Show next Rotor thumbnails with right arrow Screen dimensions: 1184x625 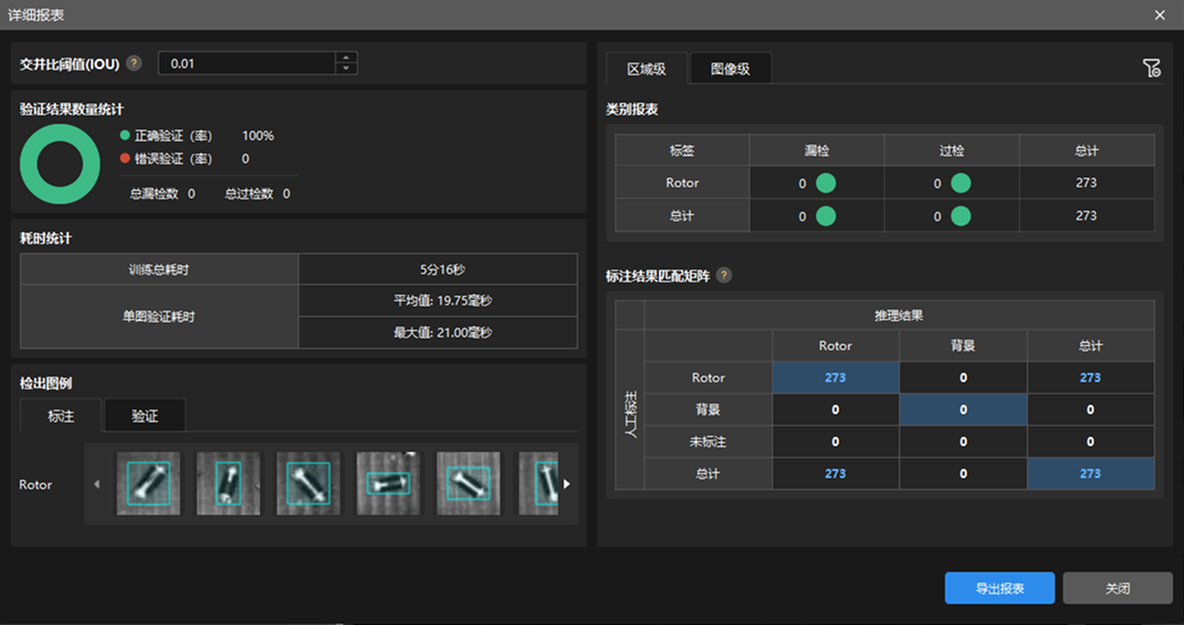click(566, 484)
